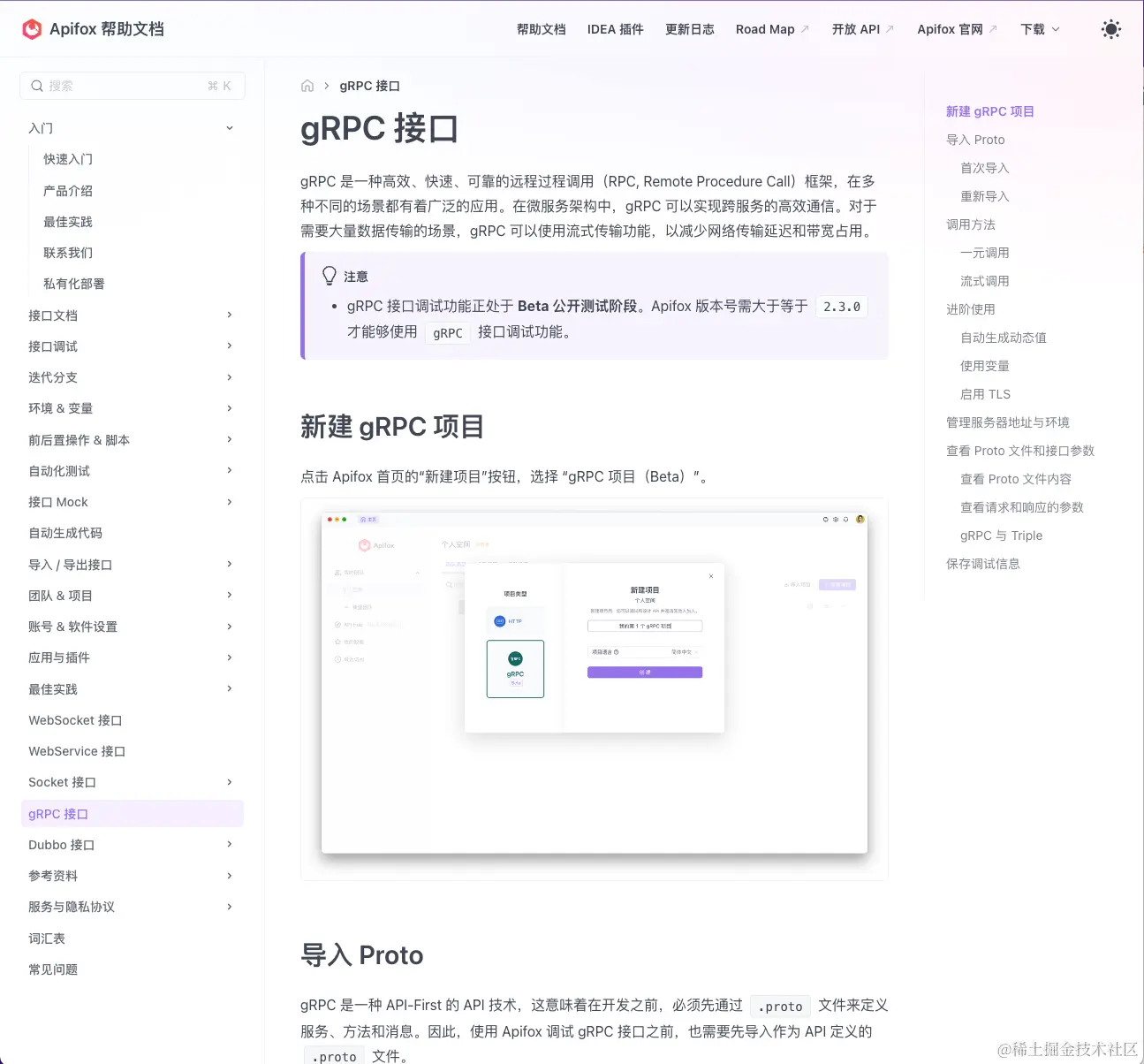Jump to 保存调试信息 in table of contents

click(983, 564)
